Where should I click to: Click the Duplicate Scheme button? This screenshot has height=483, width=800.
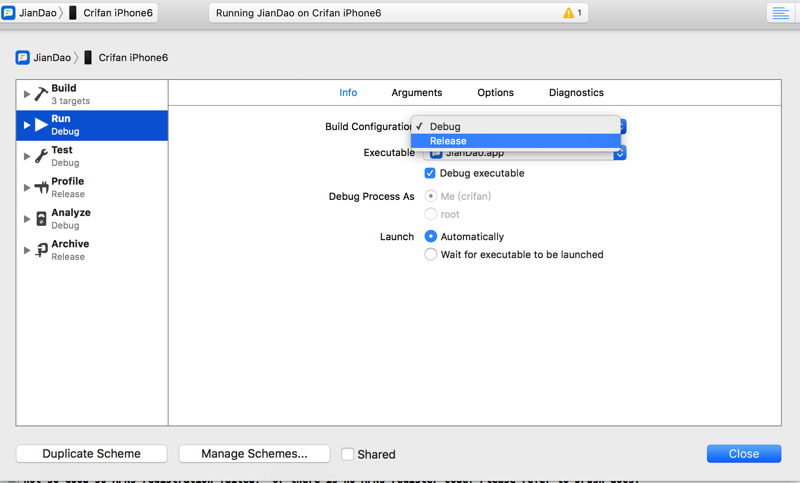[x=91, y=453]
